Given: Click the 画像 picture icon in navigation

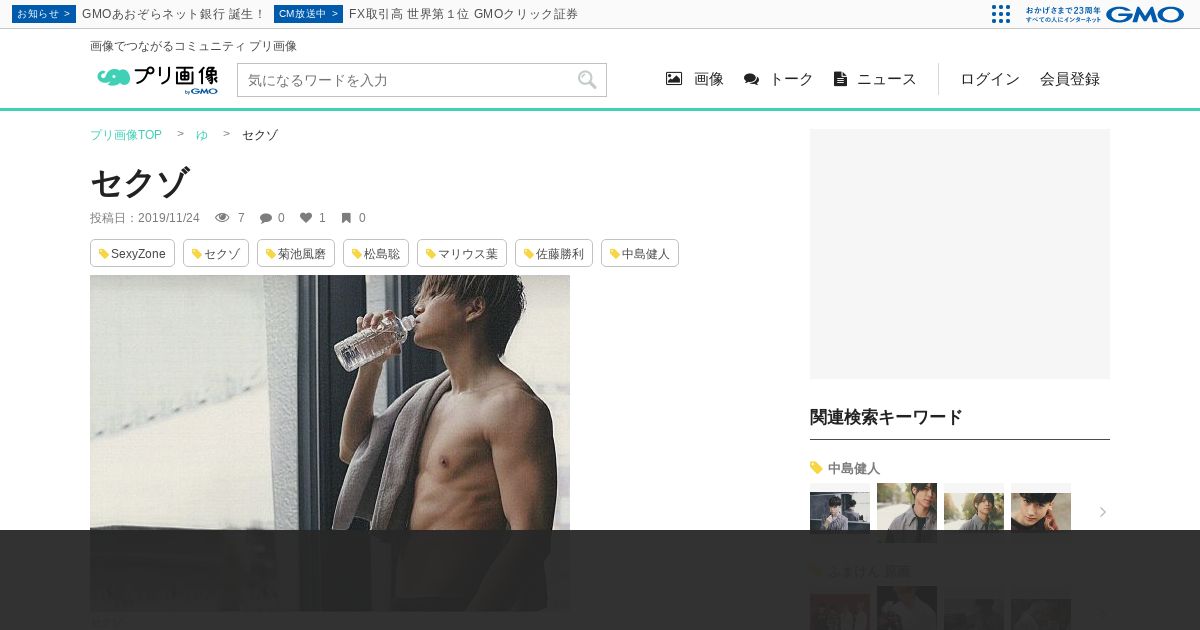Looking at the screenshot, I should 674,79.
